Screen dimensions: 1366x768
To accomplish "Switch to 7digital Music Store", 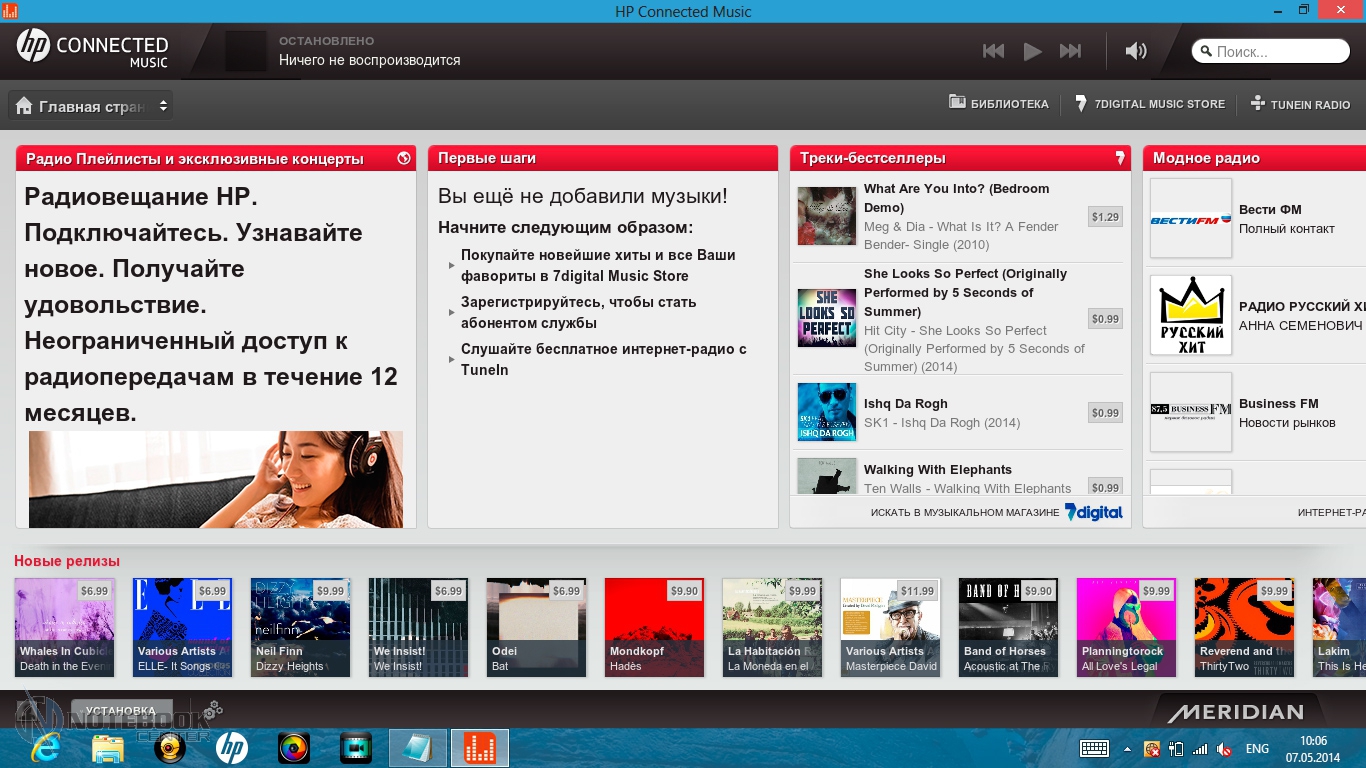I will point(1150,104).
